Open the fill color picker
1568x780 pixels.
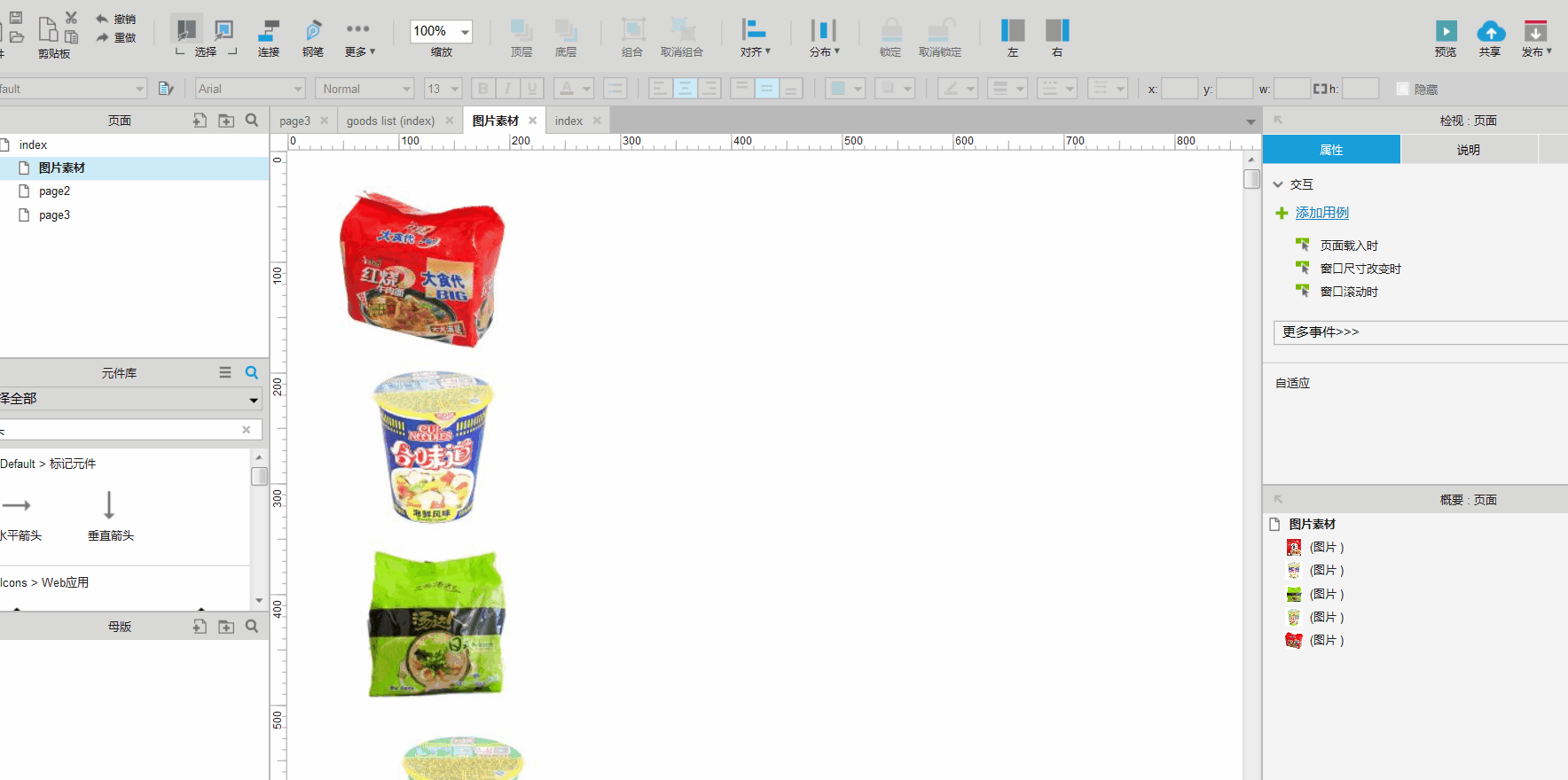click(x=845, y=89)
